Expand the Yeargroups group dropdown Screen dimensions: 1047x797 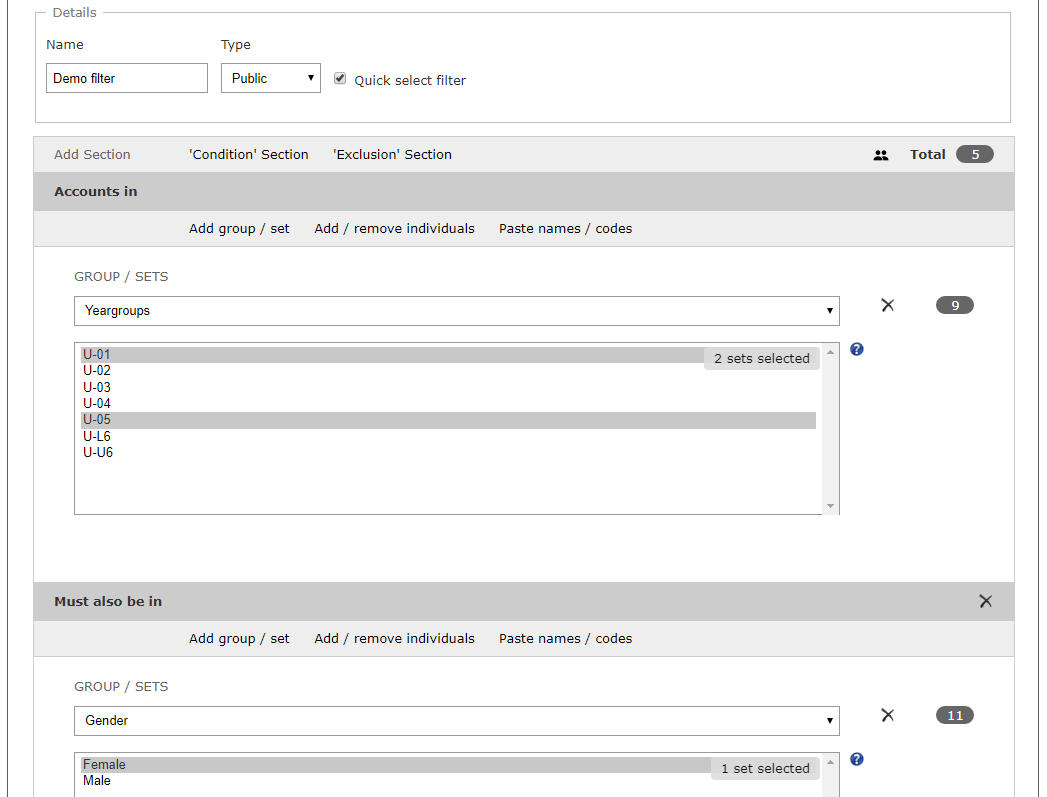(x=457, y=311)
